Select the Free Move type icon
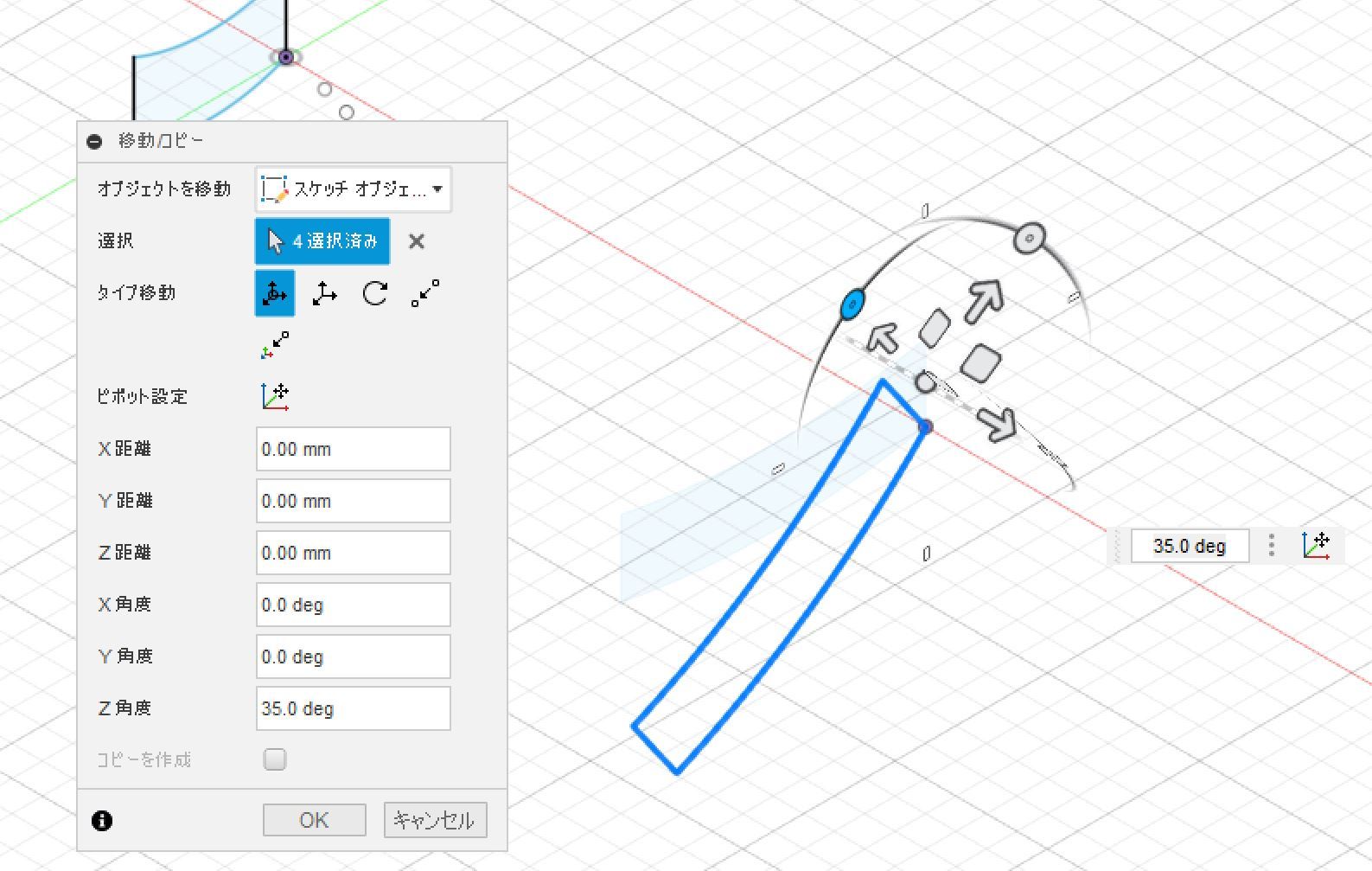The height and width of the screenshot is (871, 1372). tap(275, 293)
